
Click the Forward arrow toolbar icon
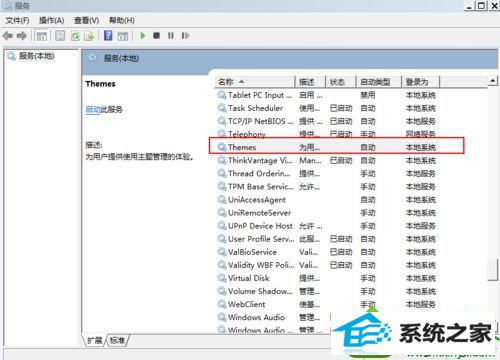[x=22, y=36]
